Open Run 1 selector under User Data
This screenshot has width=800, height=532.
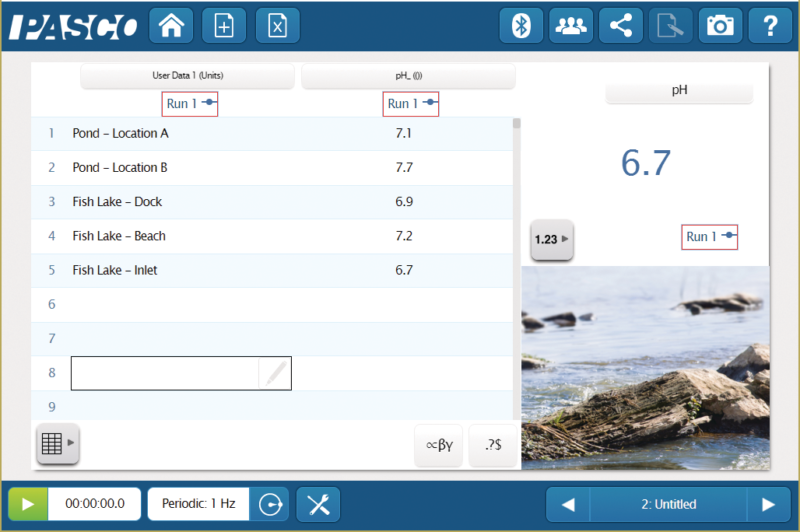point(190,104)
